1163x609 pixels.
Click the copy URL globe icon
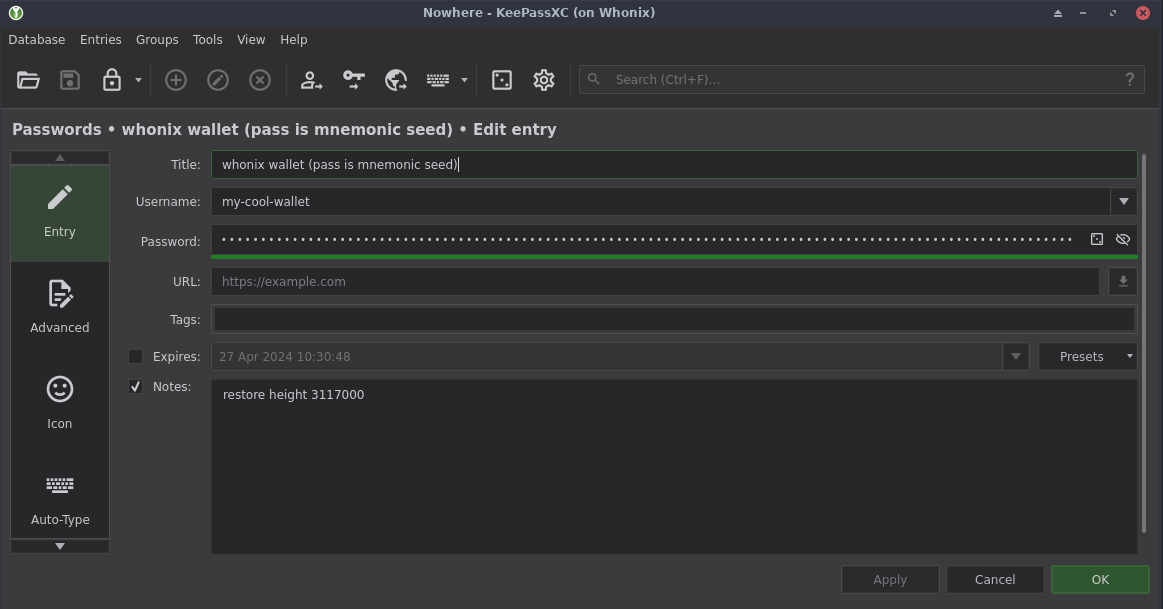coord(396,80)
